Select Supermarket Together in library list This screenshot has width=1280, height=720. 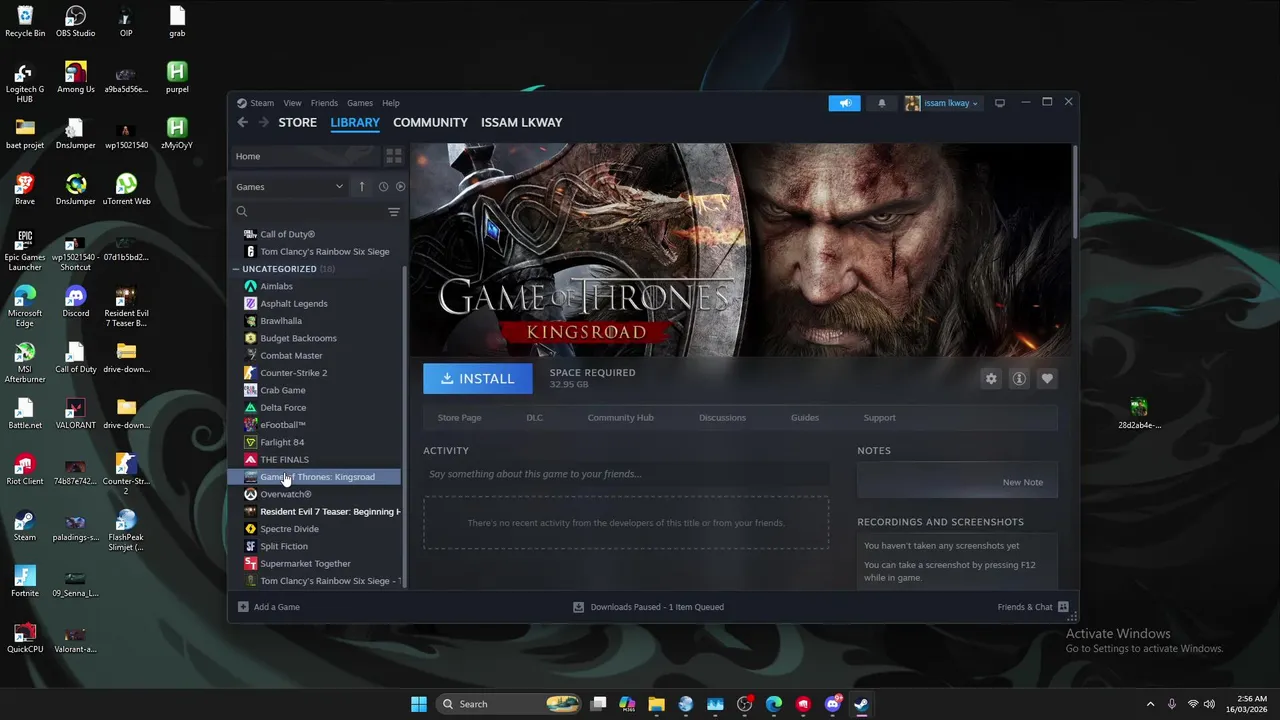[x=305, y=564]
